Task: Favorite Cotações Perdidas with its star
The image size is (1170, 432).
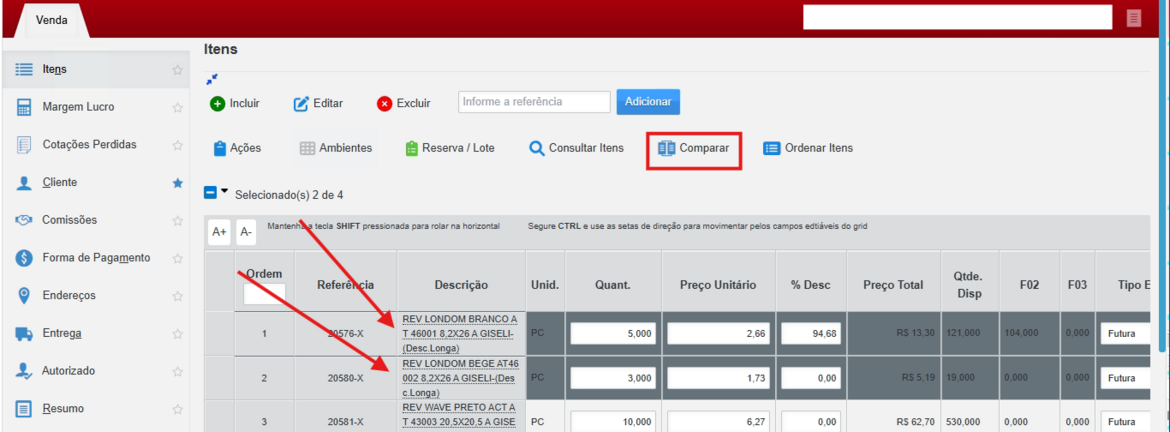Action: [x=178, y=145]
